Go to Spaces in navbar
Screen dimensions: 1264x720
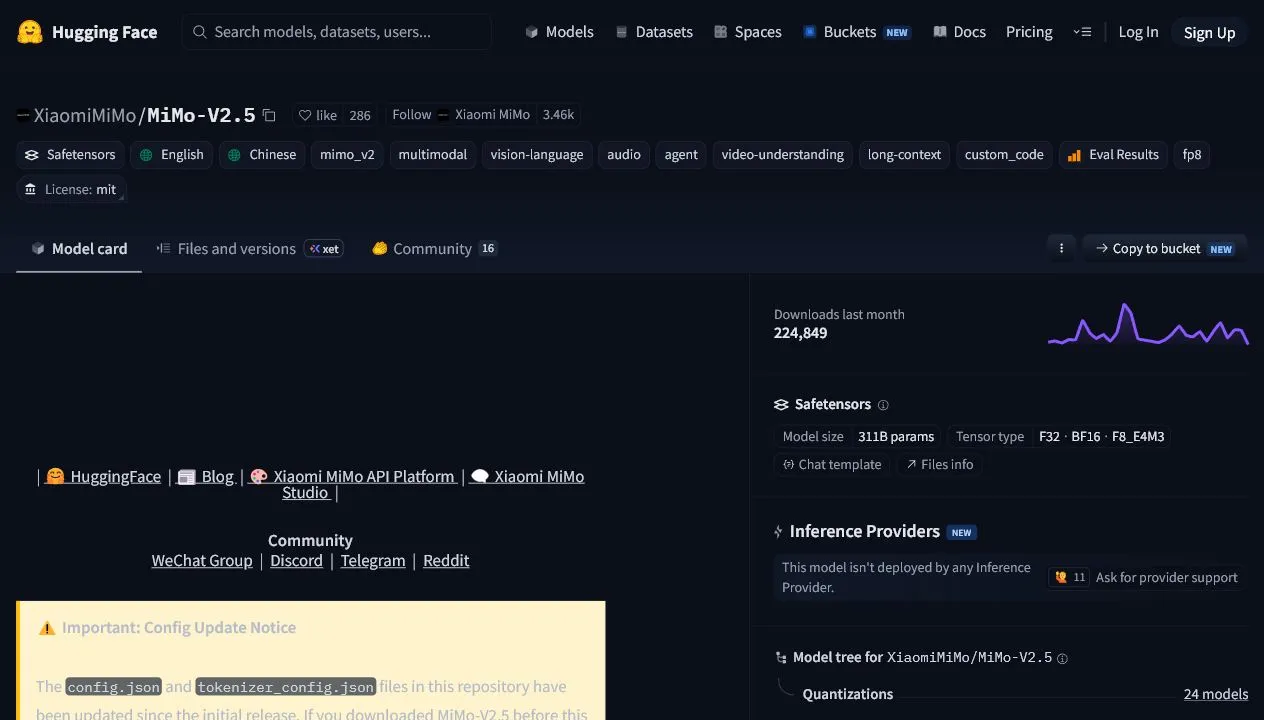coord(747,32)
